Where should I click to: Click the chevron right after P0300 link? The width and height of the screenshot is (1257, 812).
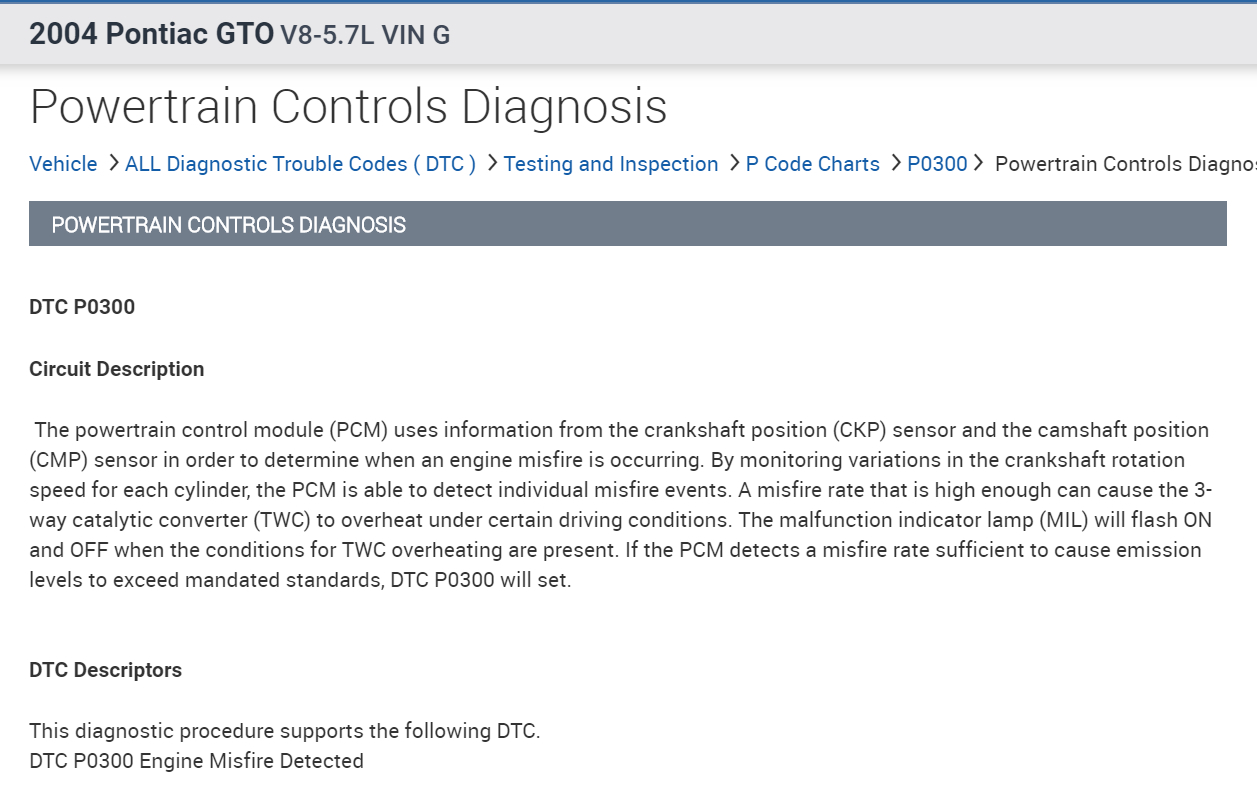[x=979, y=163]
